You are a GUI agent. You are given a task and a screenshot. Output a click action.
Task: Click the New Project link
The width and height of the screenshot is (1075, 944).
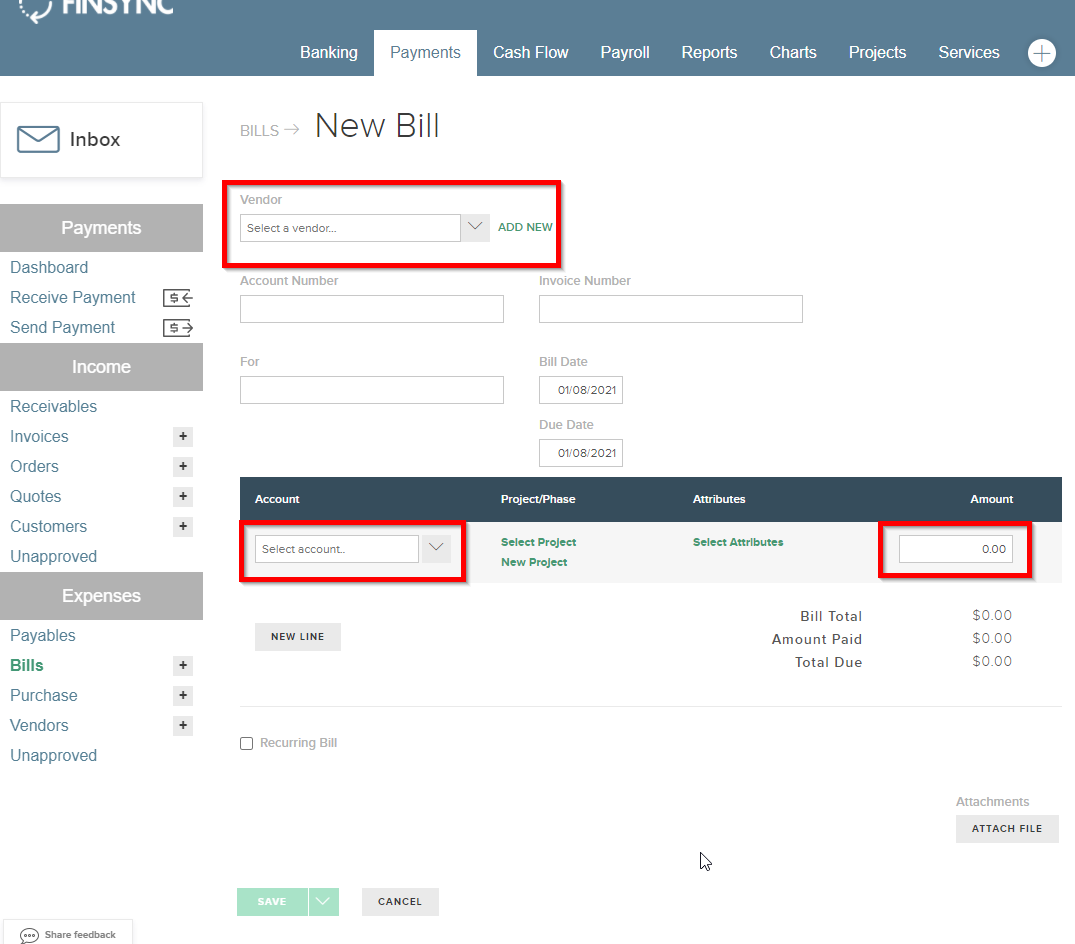(534, 562)
